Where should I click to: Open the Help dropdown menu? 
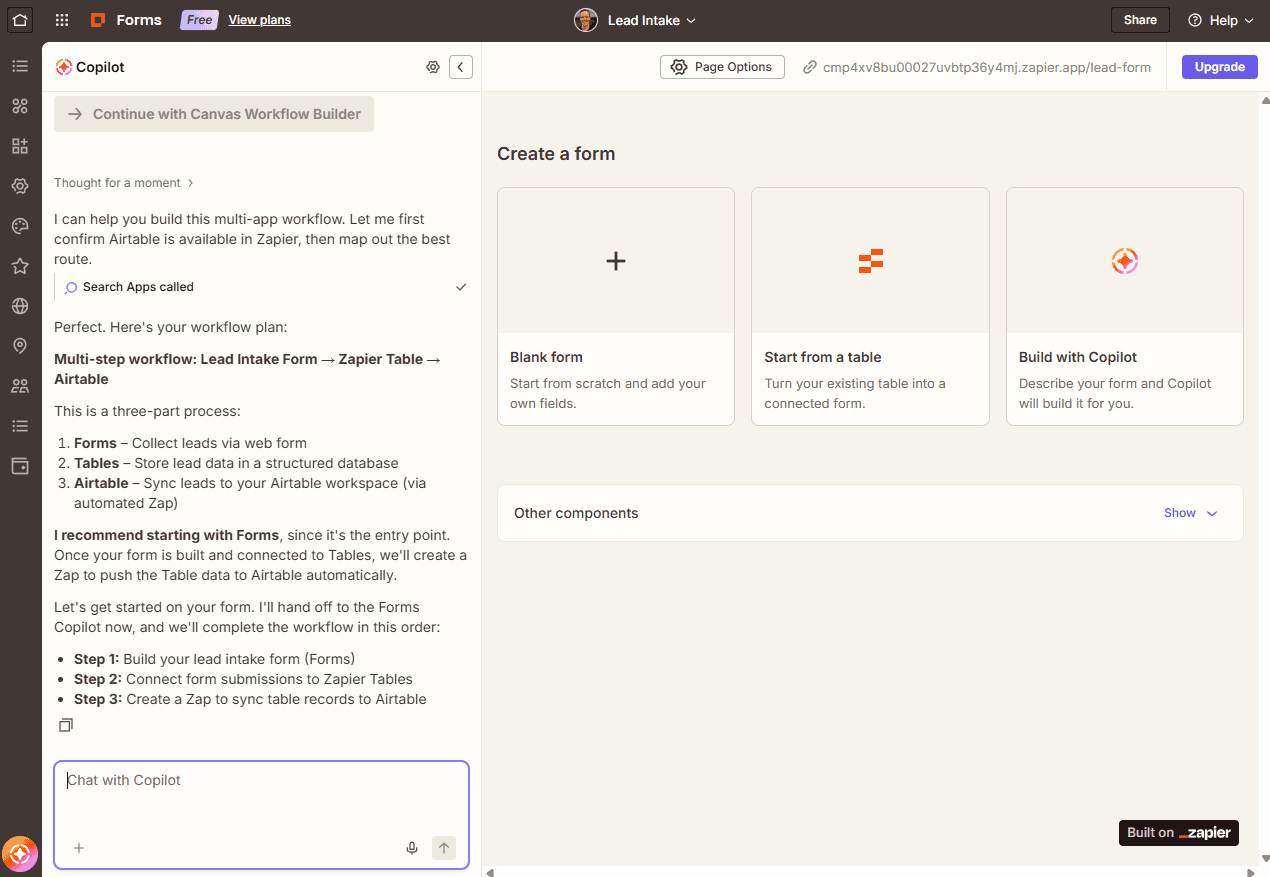click(x=1220, y=20)
